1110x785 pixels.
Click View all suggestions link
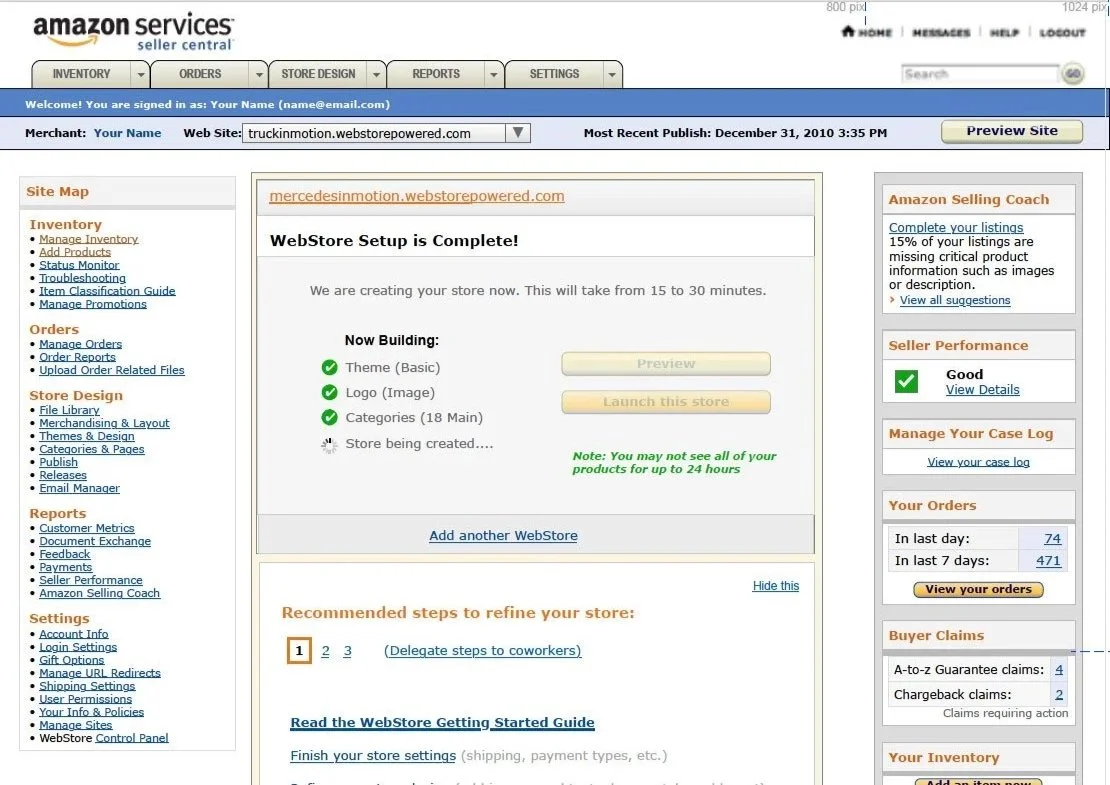point(955,300)
